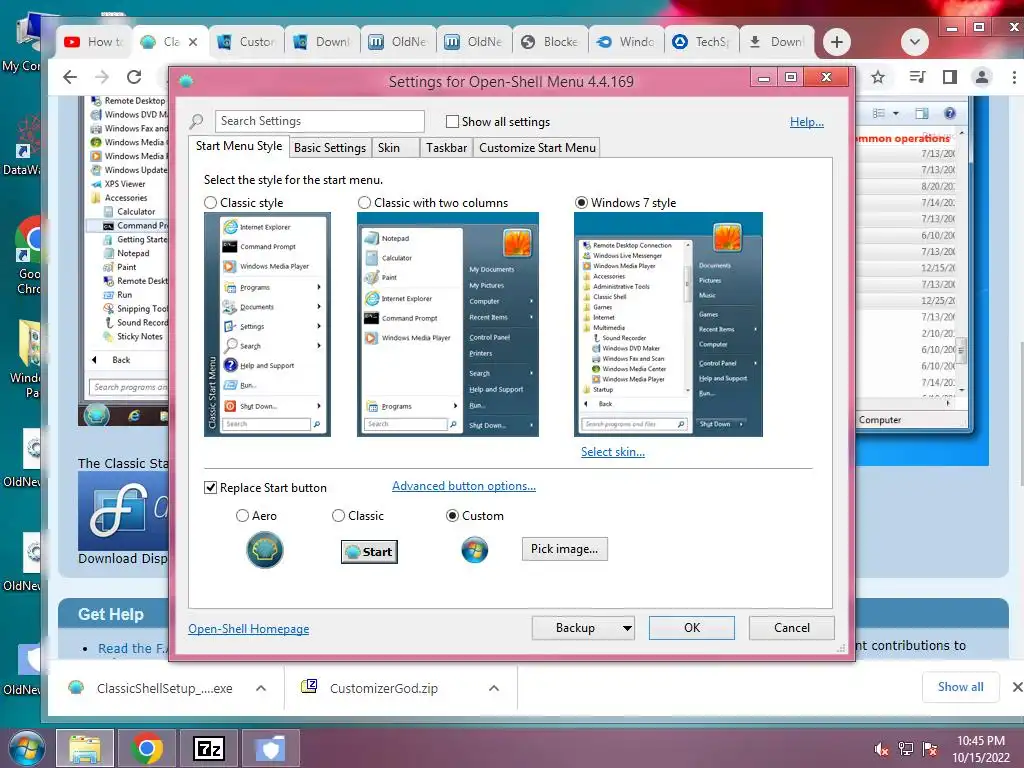This screenshot has width=1024, height=768.
Task: Open the Windows Start orb on taskbar
Action: click(x=26, y=748)
